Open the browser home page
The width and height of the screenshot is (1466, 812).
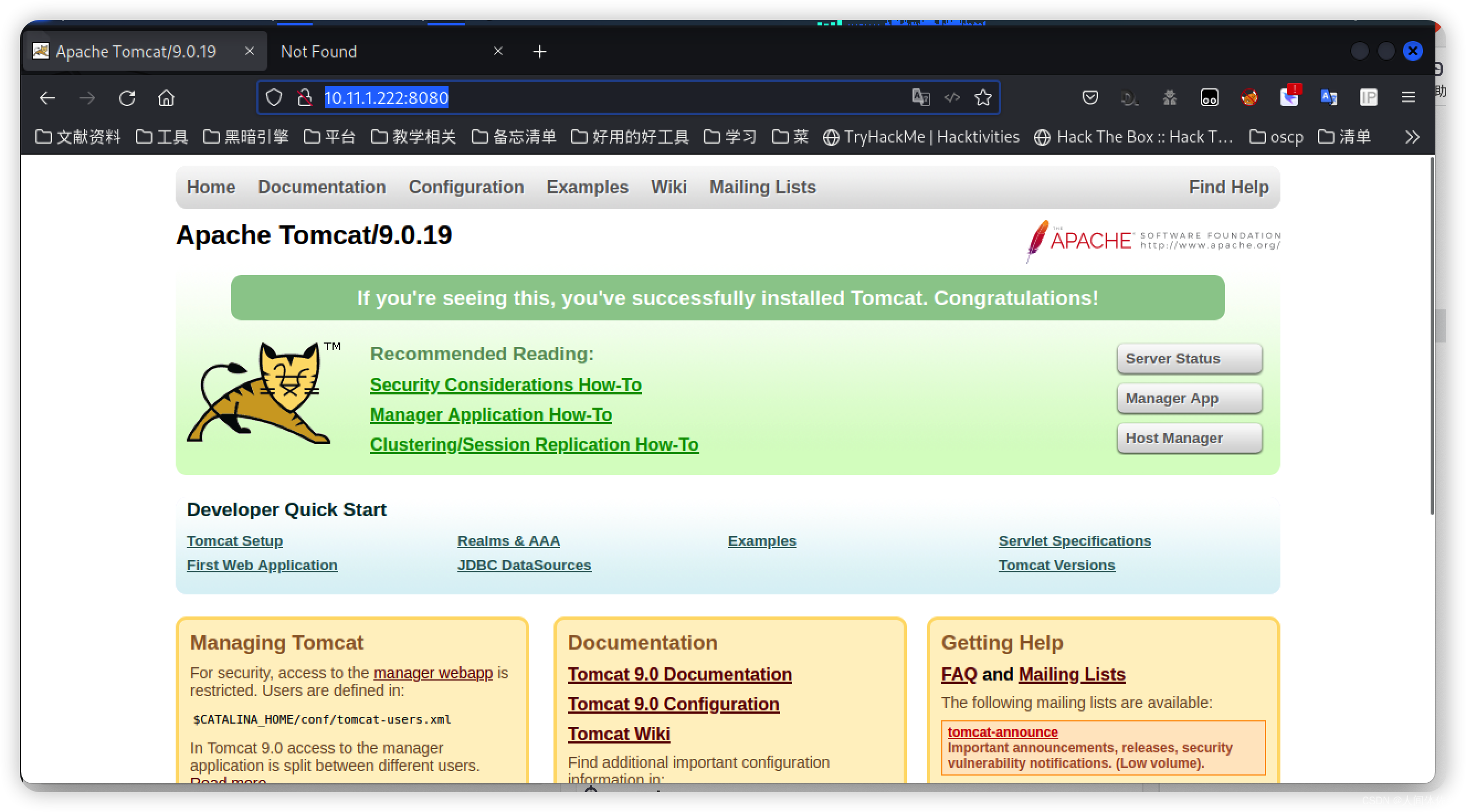pos(166,98)
